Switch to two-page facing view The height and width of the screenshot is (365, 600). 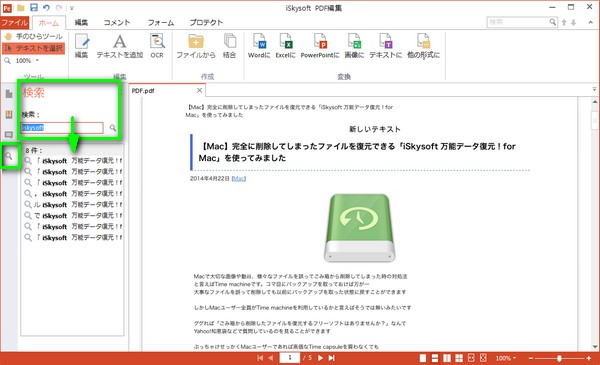(447, 358)
